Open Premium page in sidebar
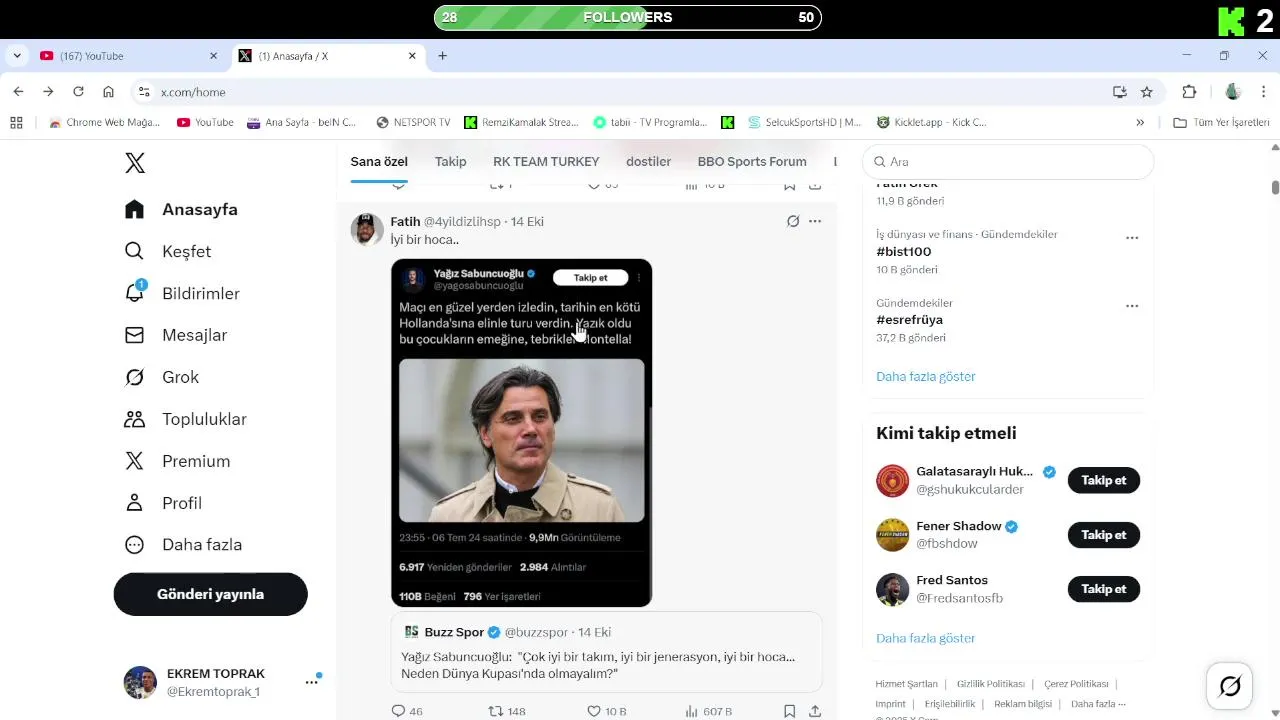The height and width of the screenshot is (720, 1280). click(177, 461)
